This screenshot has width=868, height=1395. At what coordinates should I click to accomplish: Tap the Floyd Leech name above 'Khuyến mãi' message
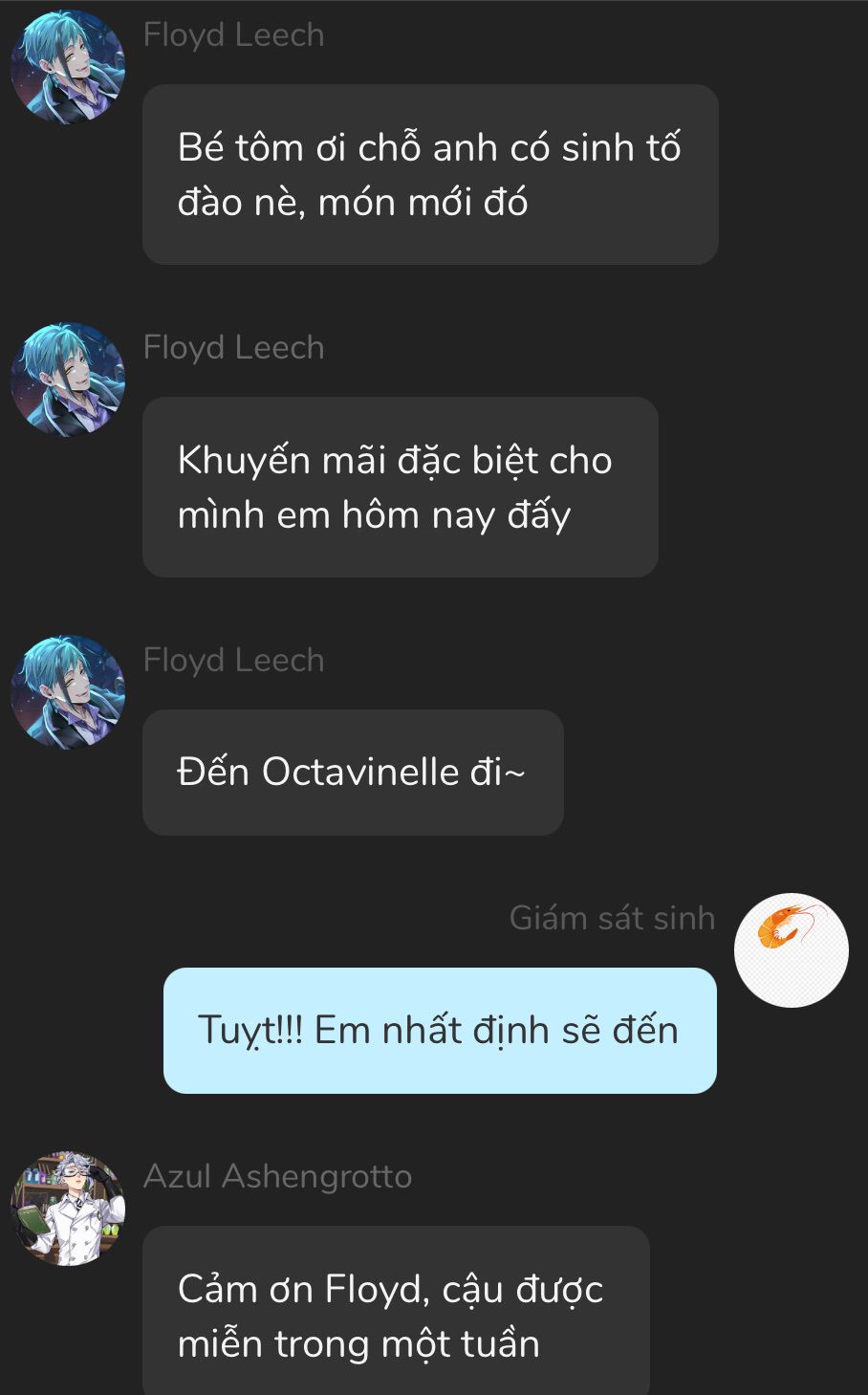234,348
